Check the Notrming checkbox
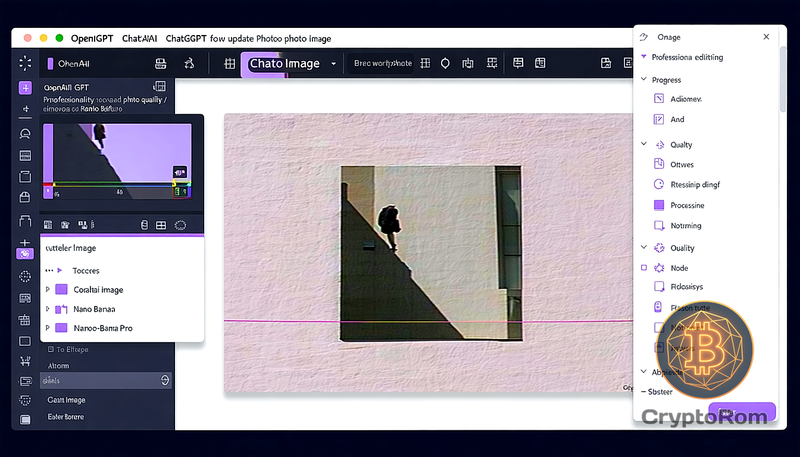Screen dimensions: 800x457 (659, 225)
